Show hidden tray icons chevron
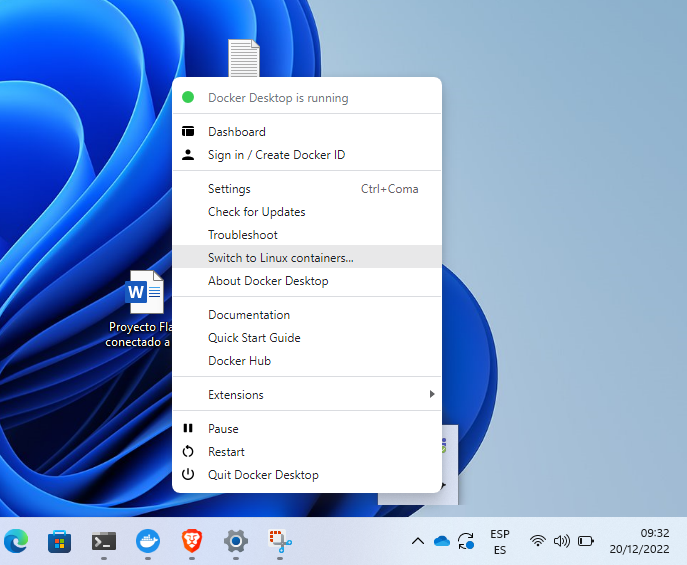Screen dimensions: 687x565 pos(418,541)
